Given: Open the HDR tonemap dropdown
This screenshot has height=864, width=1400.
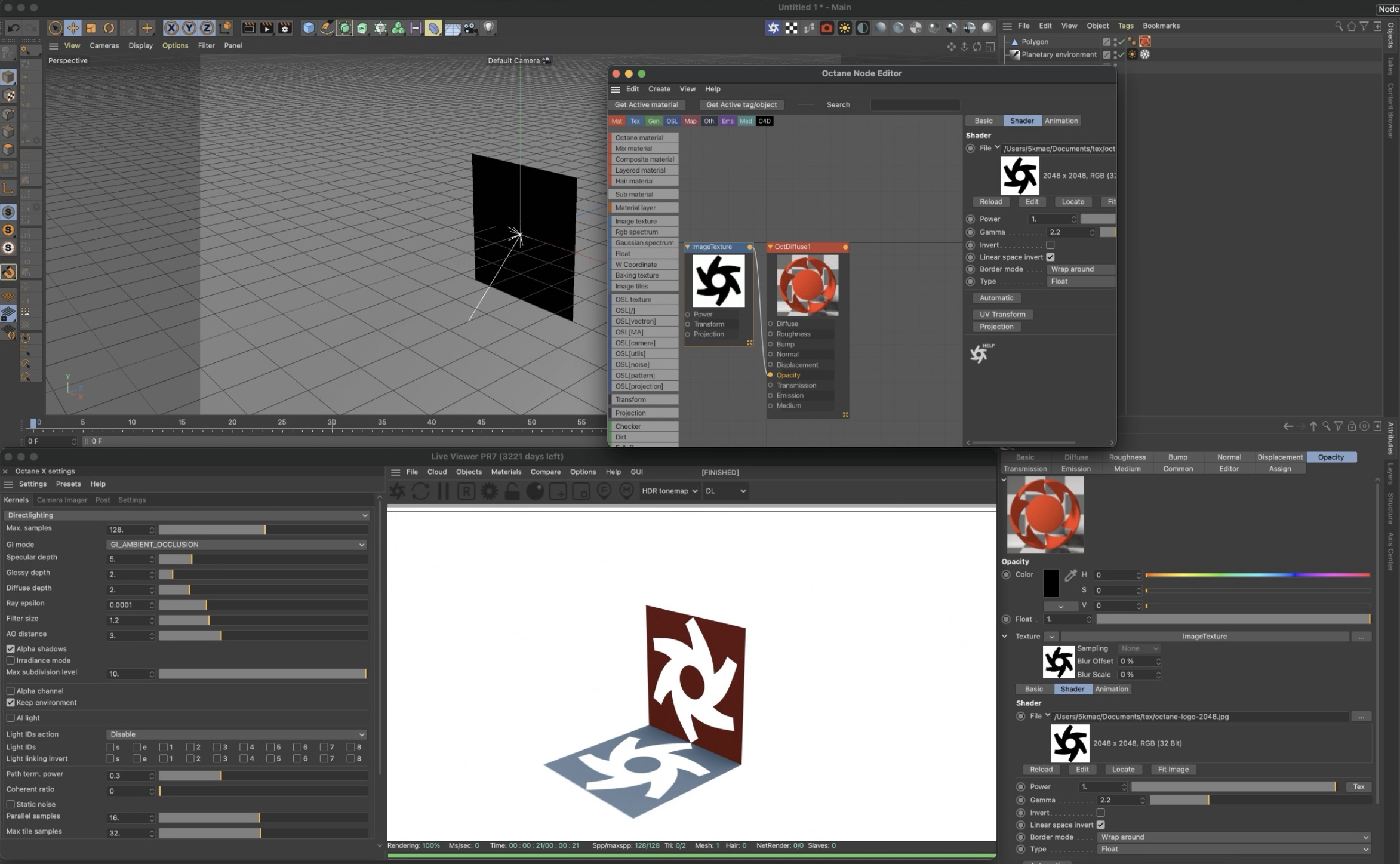Looking at the screenshot, I should click(669, 491).
